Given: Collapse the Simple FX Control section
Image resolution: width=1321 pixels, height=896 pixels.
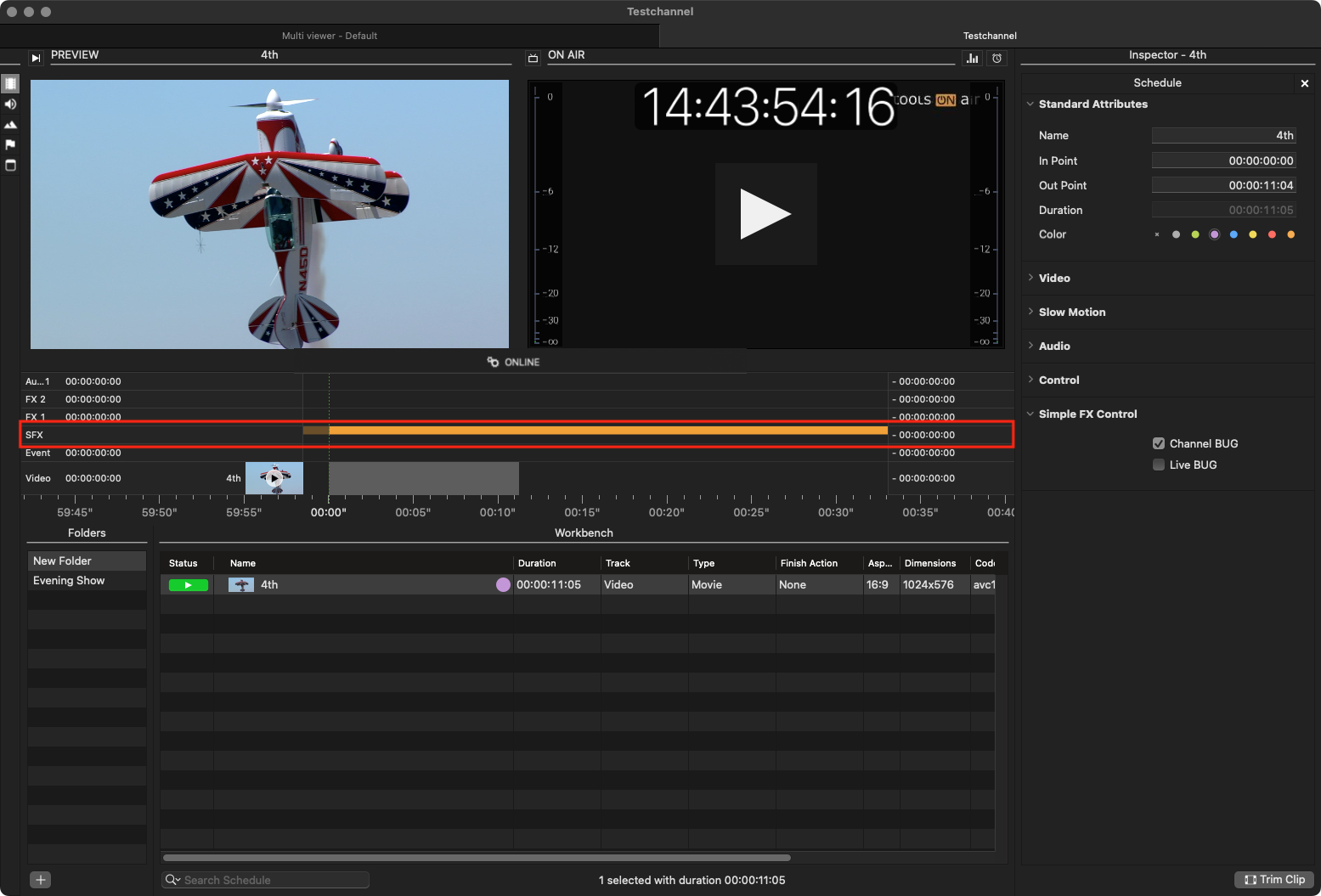Looking at the screenshot, I should [1030, 414].
